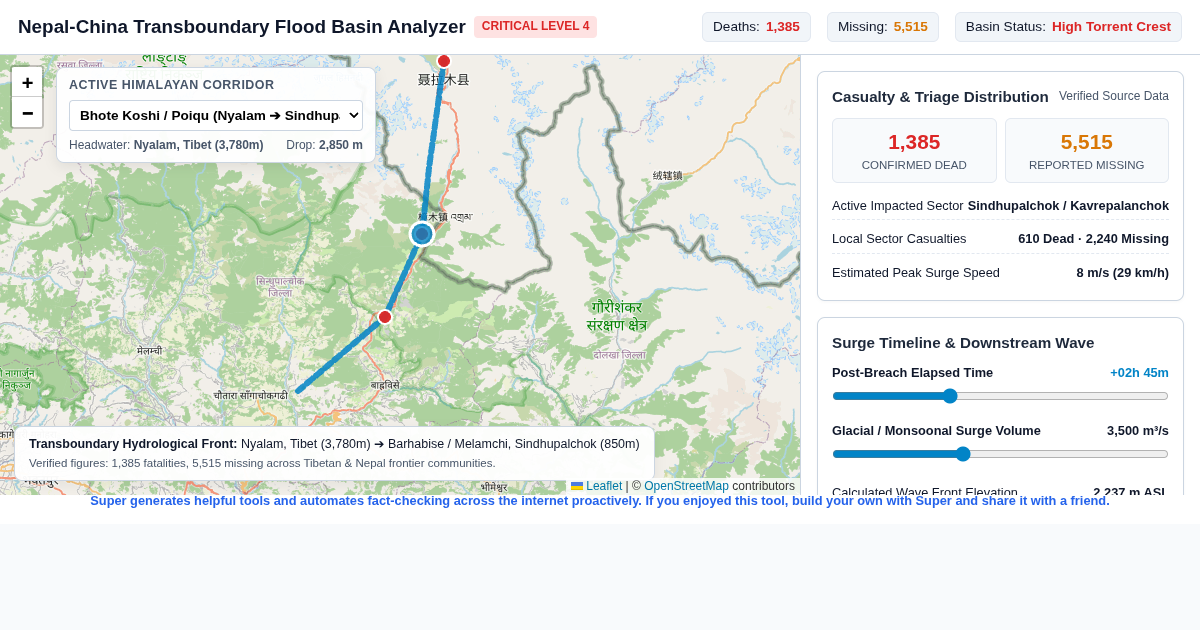Click the 5,515 Reported Missing card
Image resolution: width=1200 pixels, height=630 pixels.
tap(1087, 150)
